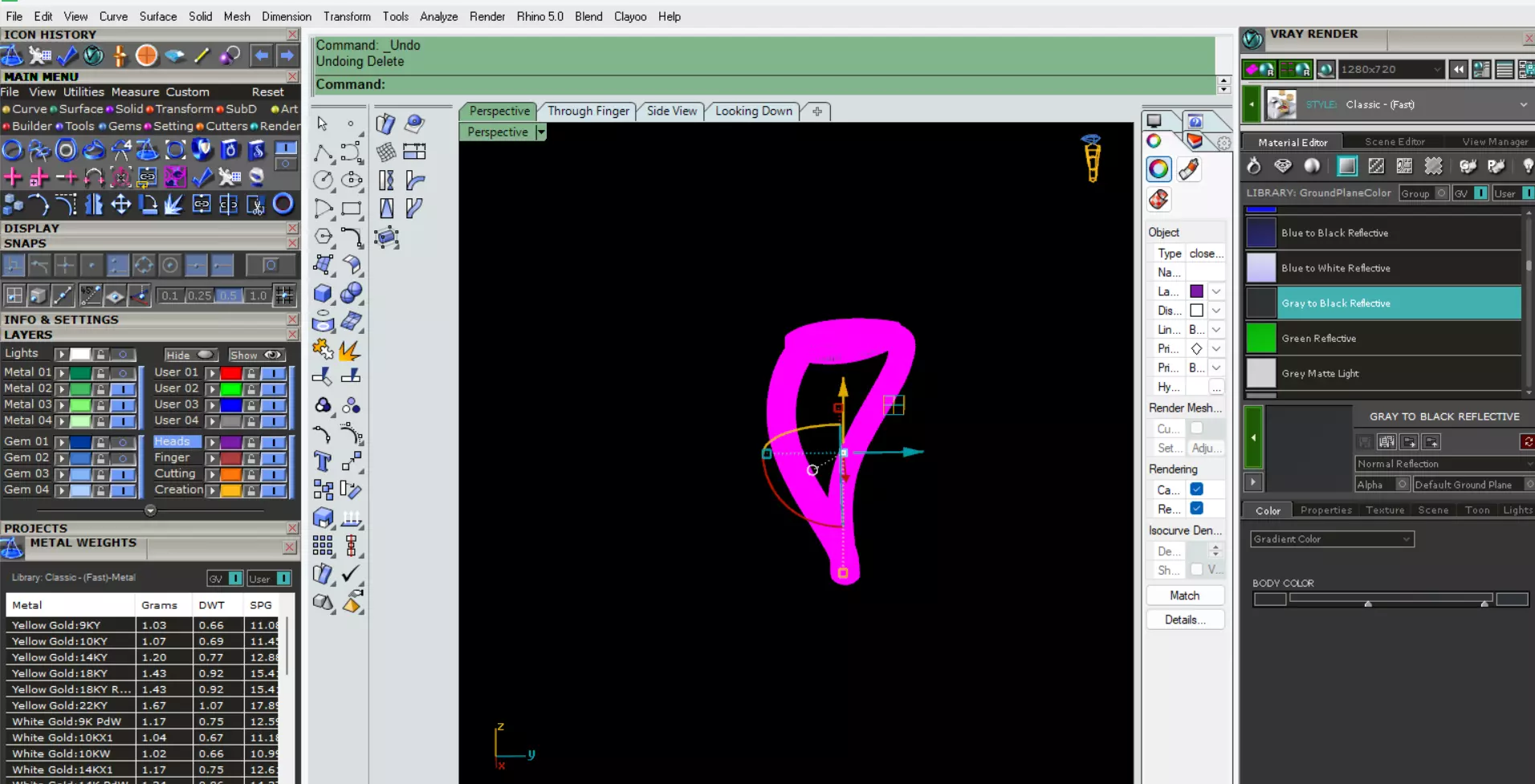Open the Gradient Color dropdown
The height and width of the screenshot is (784, 1535).
(x=1332, y=539)
